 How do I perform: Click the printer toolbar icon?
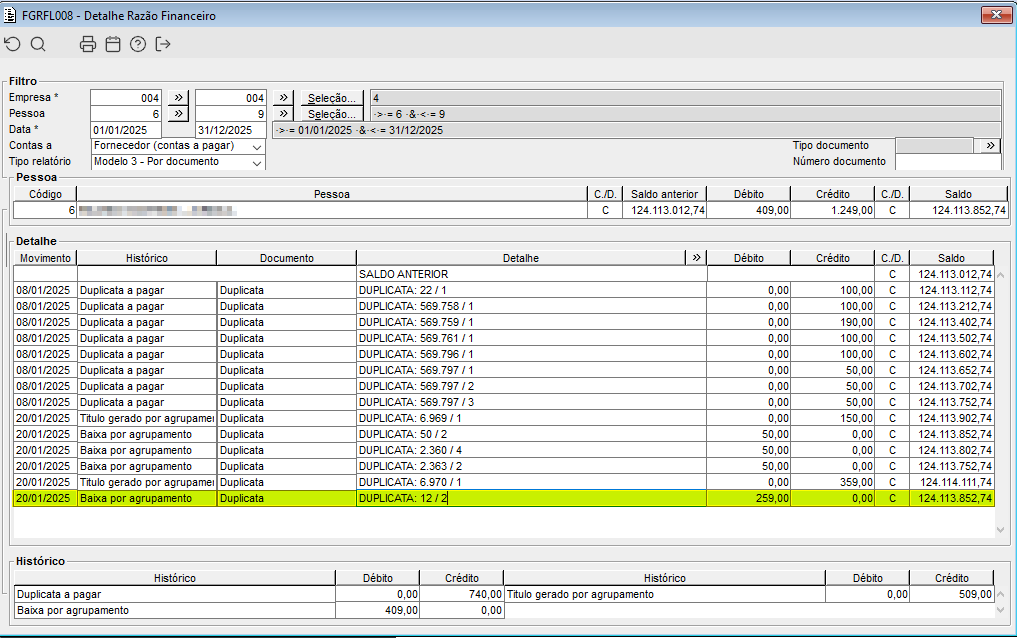pos(88,44)
